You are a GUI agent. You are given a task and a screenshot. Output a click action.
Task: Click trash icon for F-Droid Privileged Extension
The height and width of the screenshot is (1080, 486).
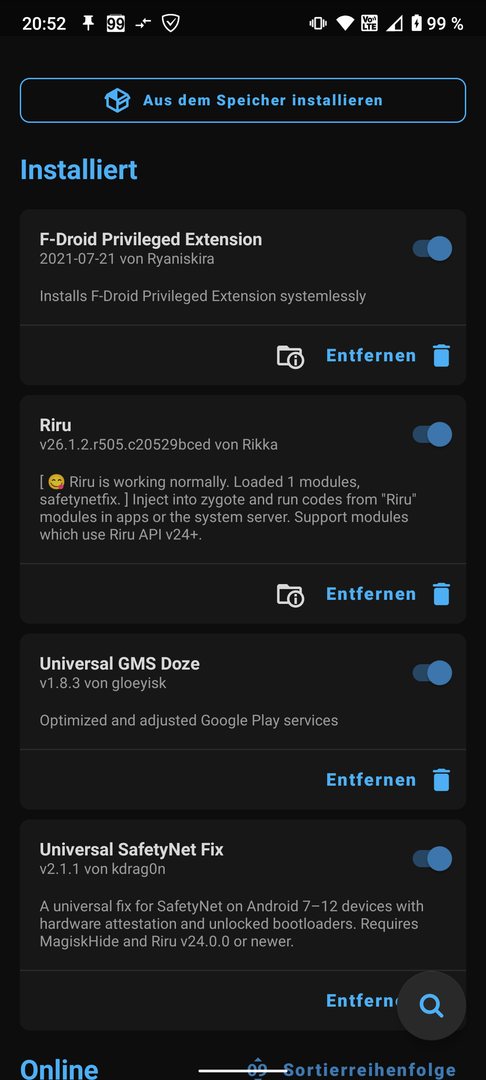(441, 356)
